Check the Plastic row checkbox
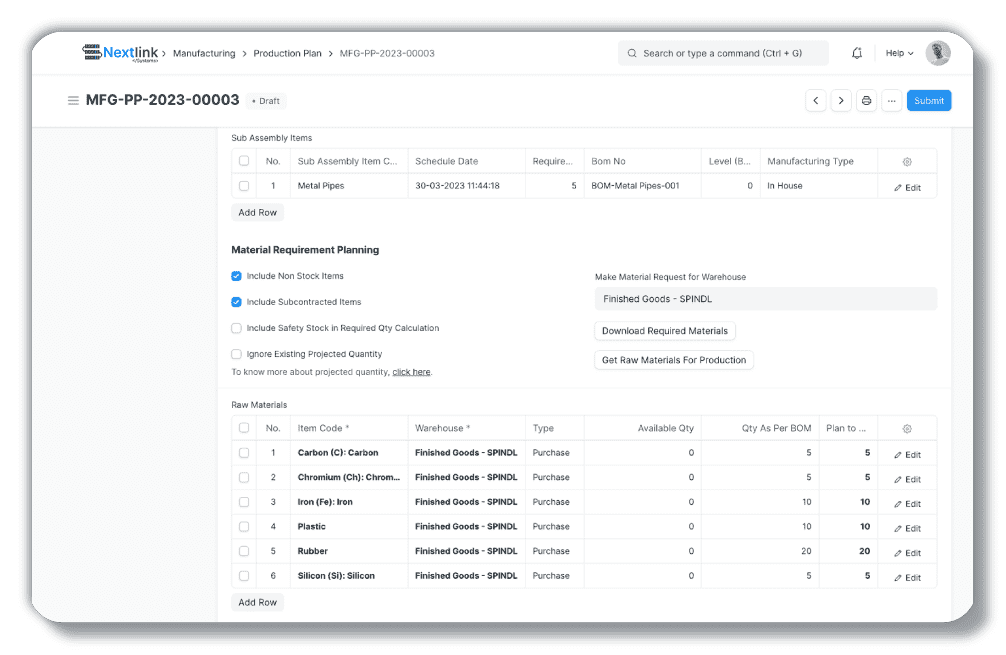This screenshot has width=1006, height=655. pos(244,526)
